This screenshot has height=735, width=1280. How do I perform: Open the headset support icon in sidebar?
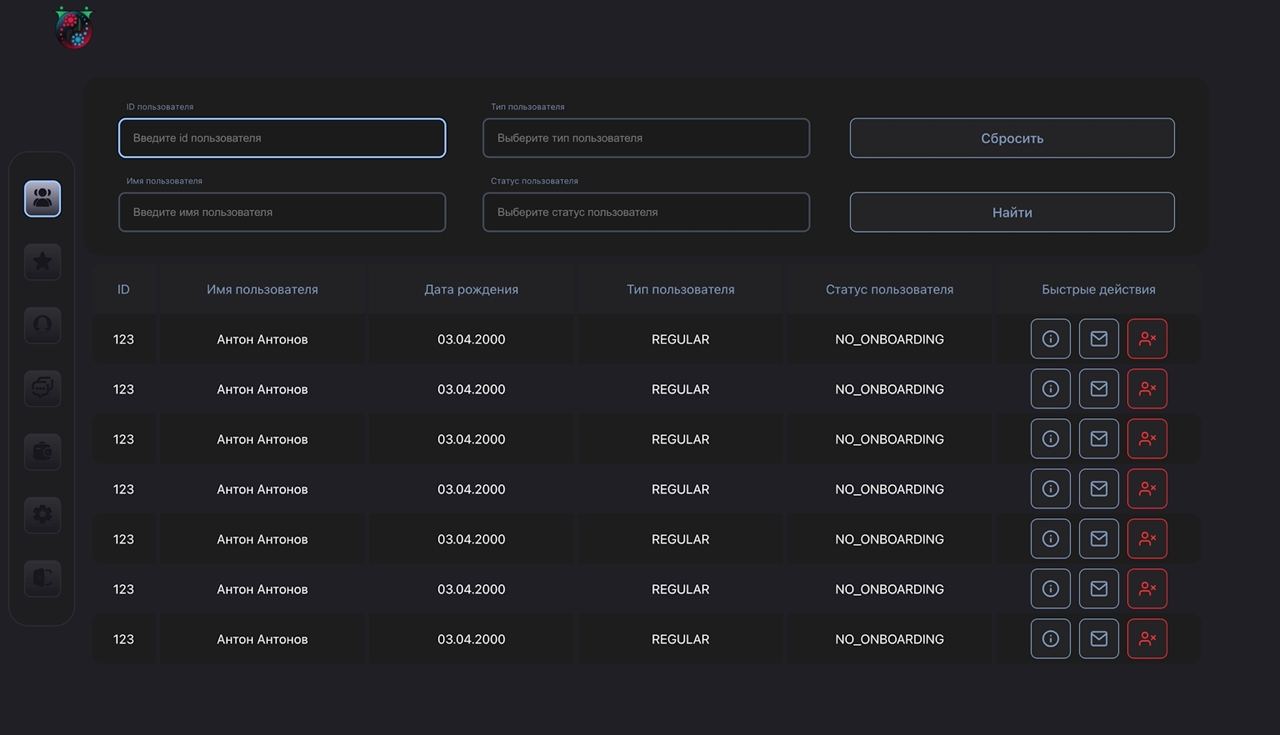[42, 324]
